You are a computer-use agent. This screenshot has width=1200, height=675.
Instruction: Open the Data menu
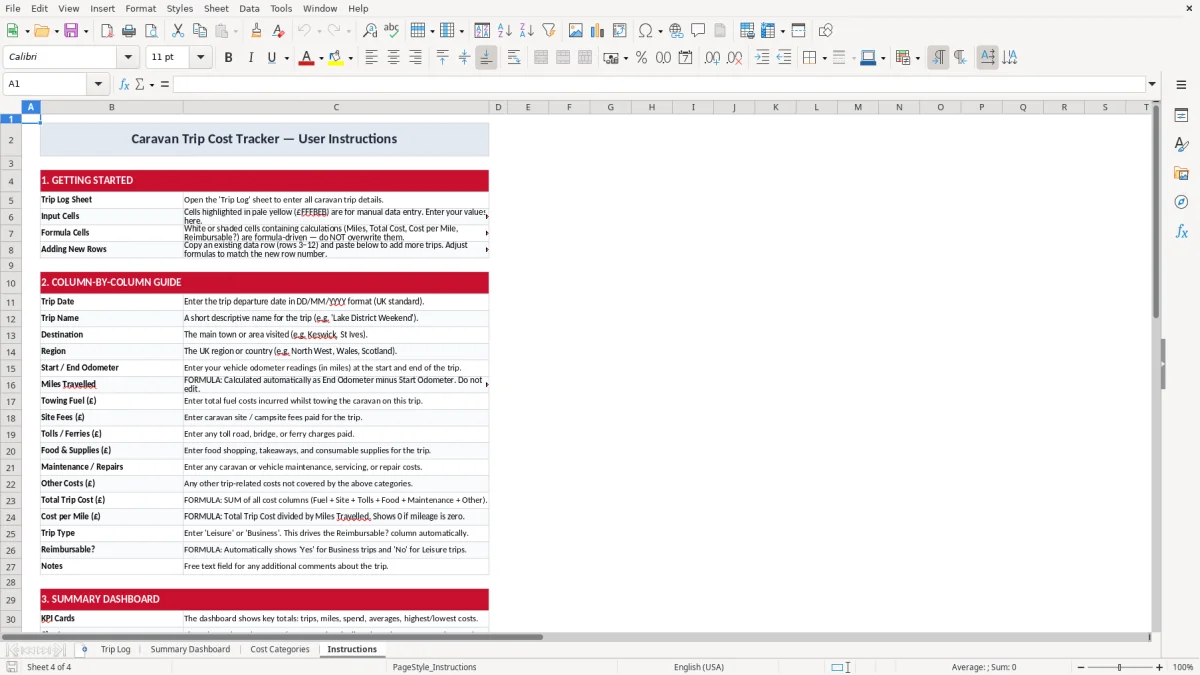pyautogui.click(x=249, y=8)
